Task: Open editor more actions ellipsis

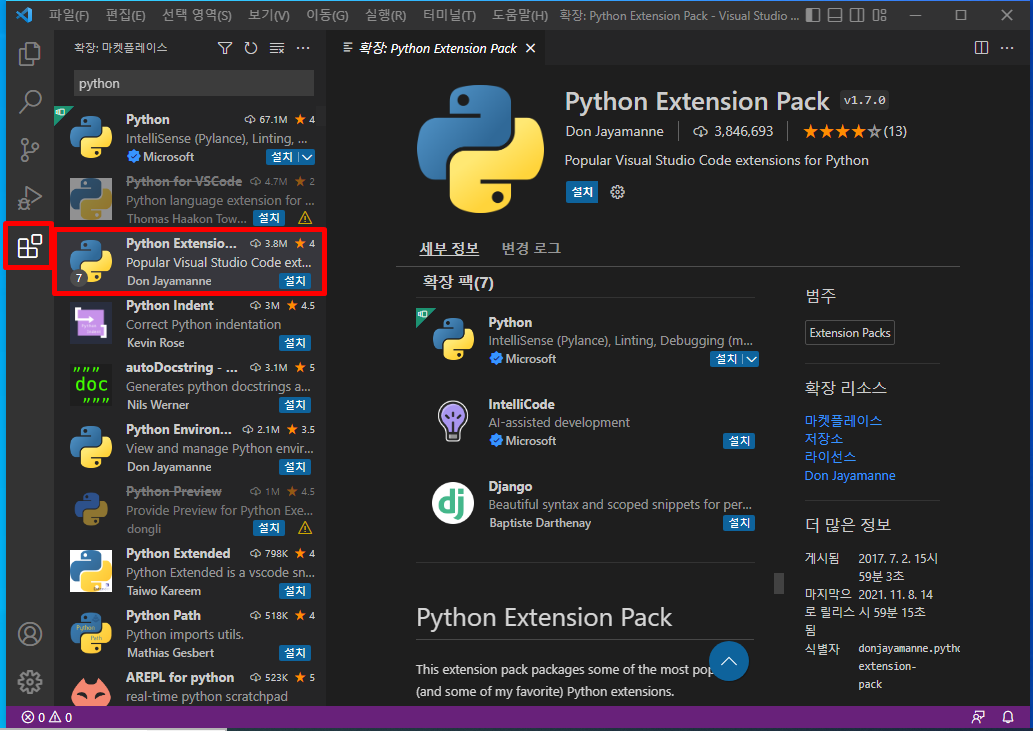Action: click(x=1007, y=48)
